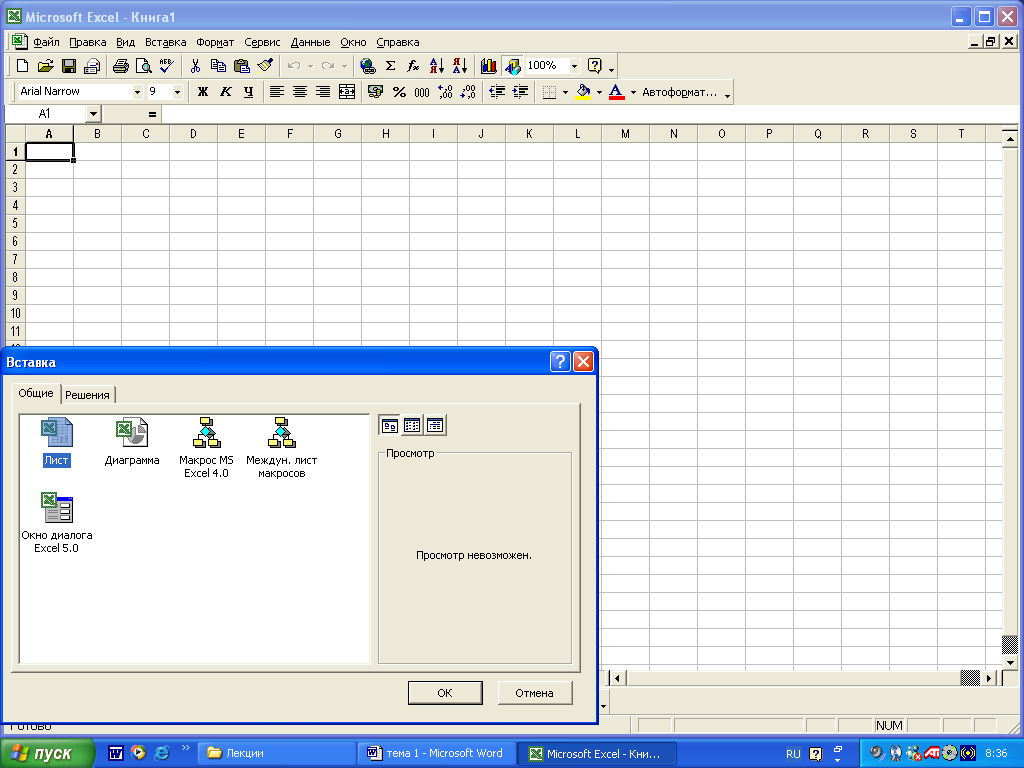1024x768 pixels.
Task: Decrease indent of cell contents
Action: (497, 91)
